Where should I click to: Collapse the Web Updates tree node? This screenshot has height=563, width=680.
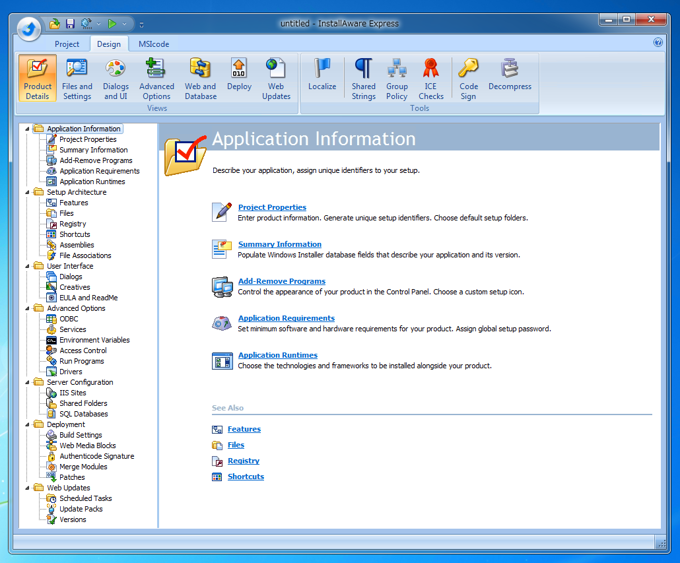point(27,488)
